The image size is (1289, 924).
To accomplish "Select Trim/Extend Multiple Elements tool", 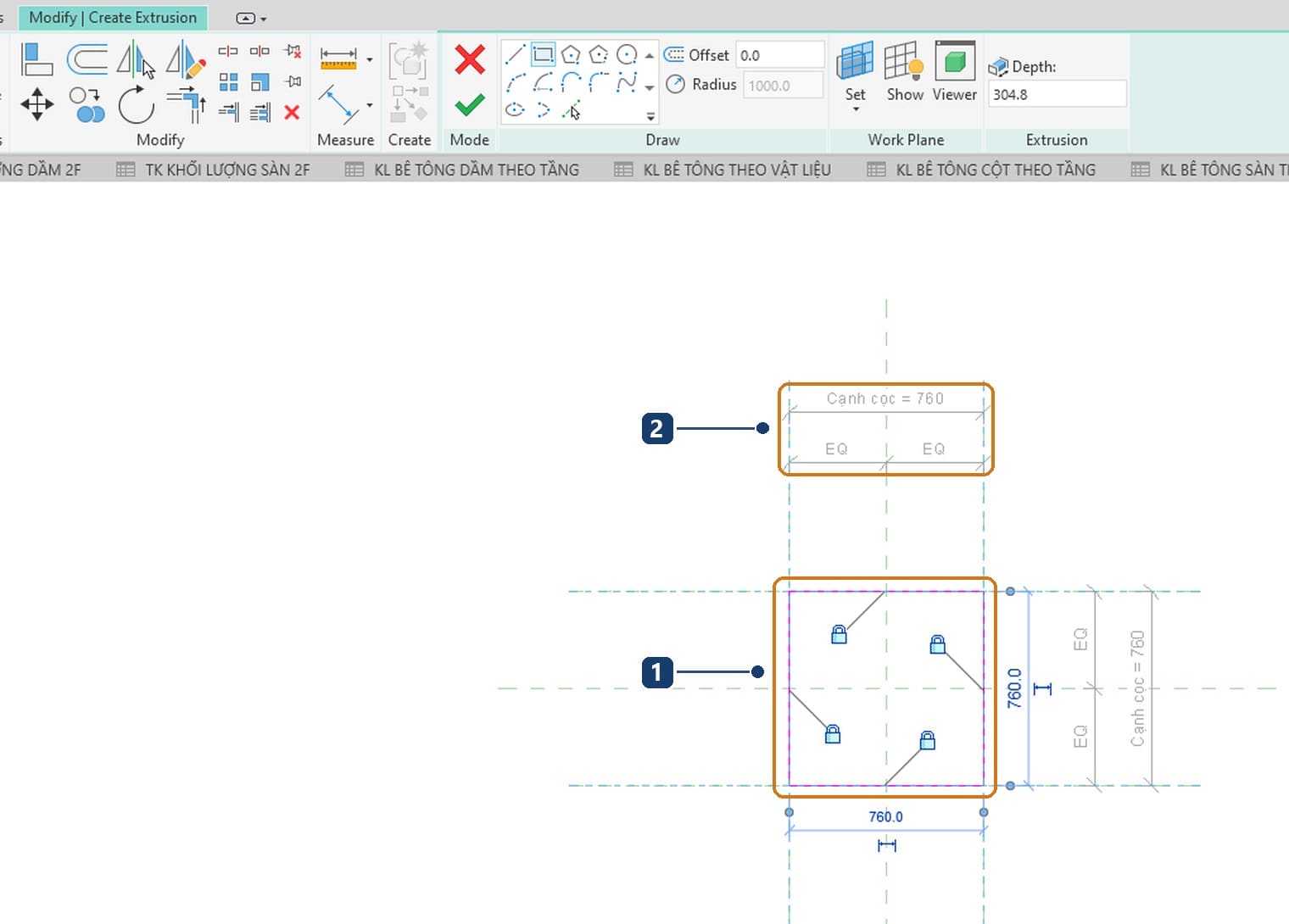I will pyautogui.click(x=260, y=111).
